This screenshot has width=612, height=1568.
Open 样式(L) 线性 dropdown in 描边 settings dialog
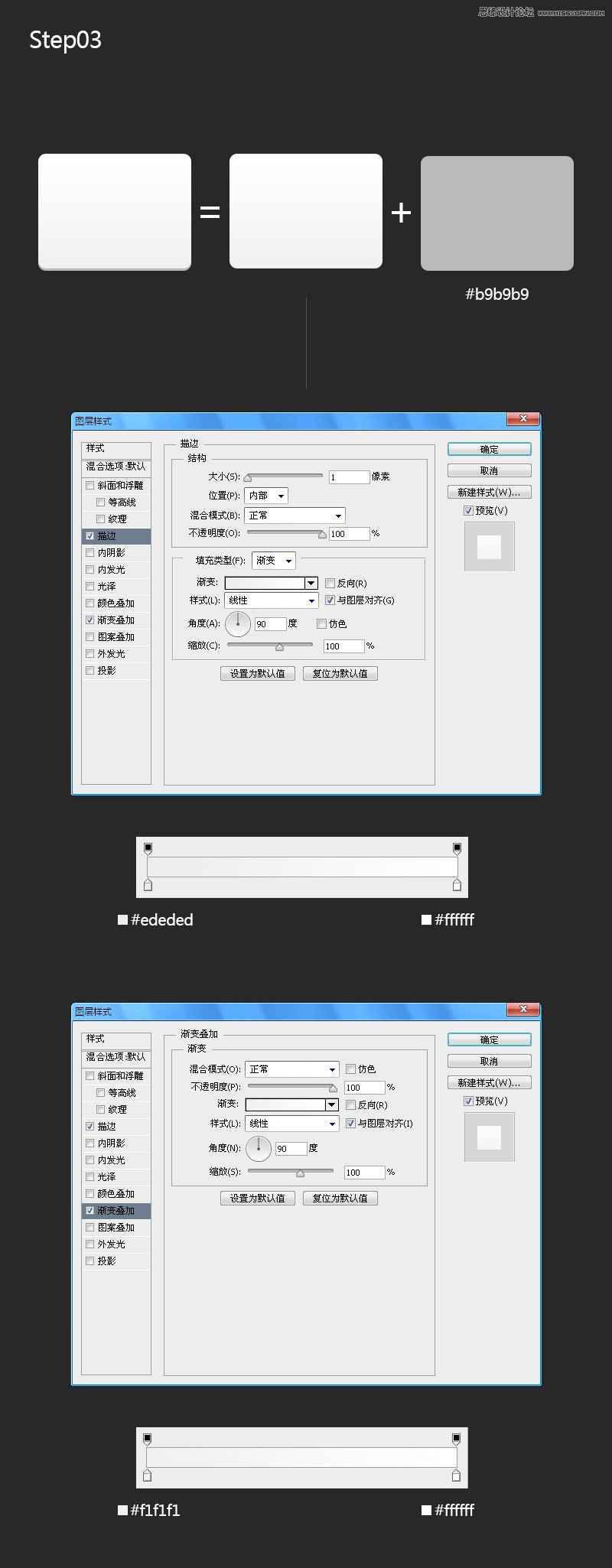click(x=271, y=600)
